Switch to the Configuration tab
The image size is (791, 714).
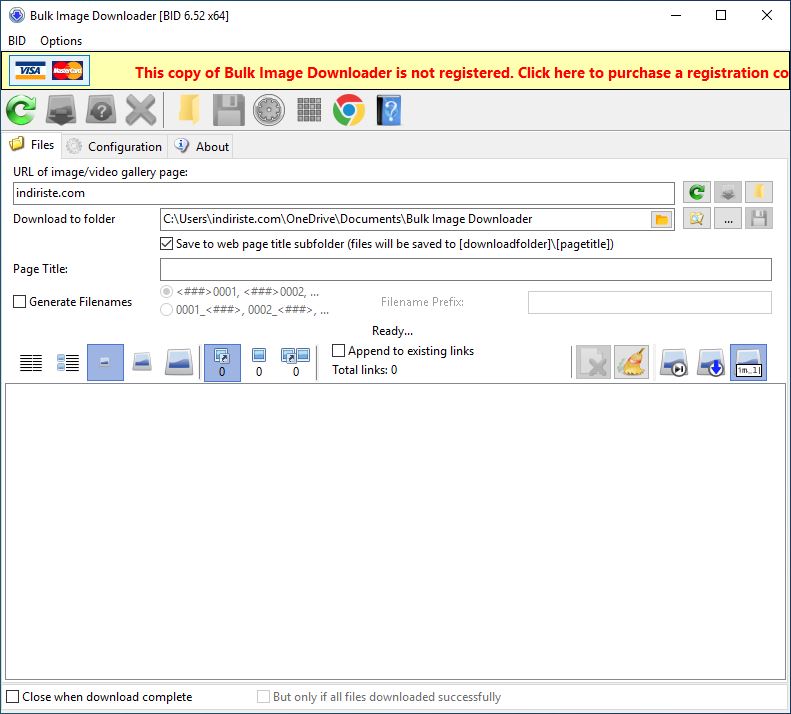point(115,146)
